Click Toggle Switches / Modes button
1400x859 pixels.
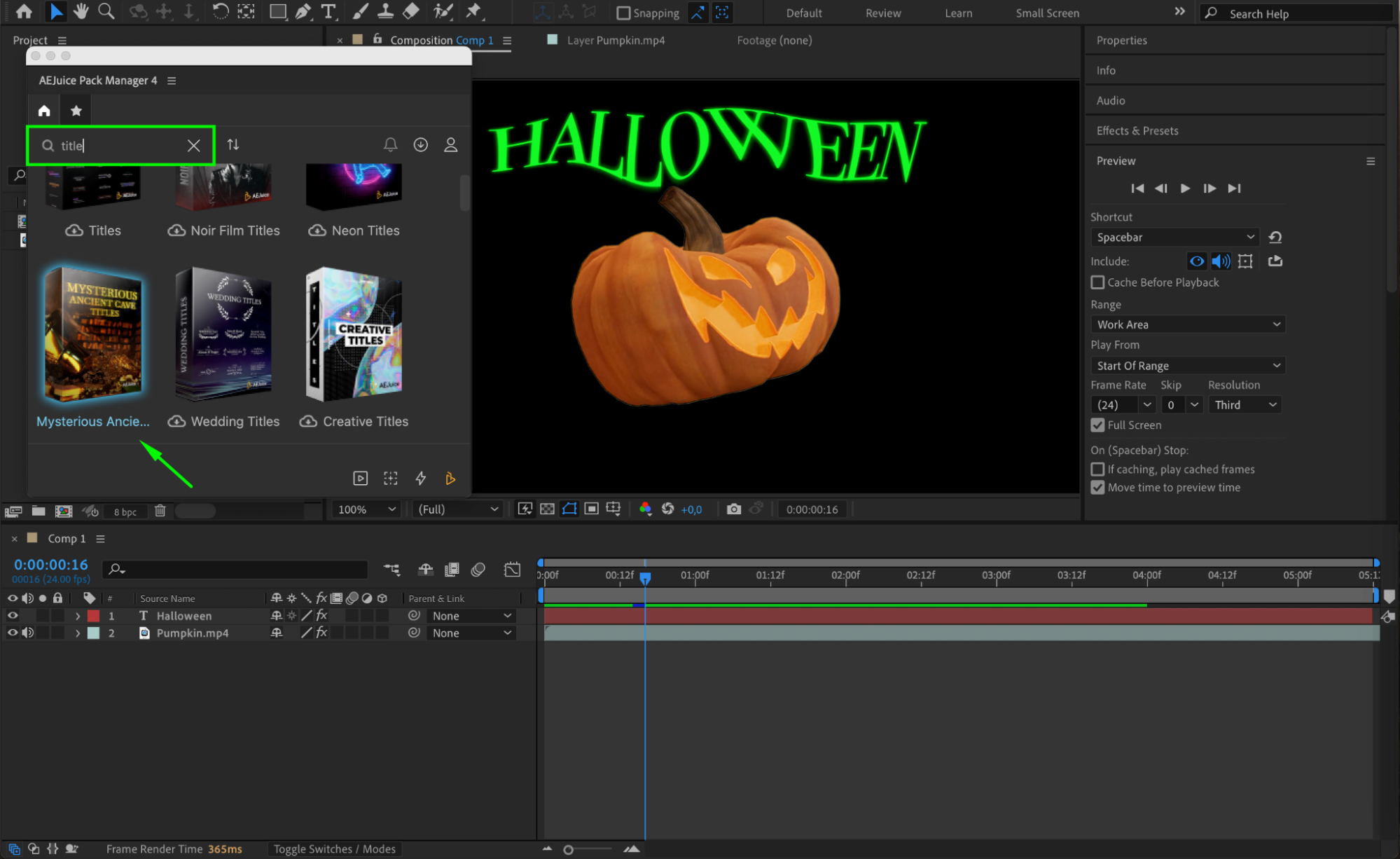click(334, 849)
